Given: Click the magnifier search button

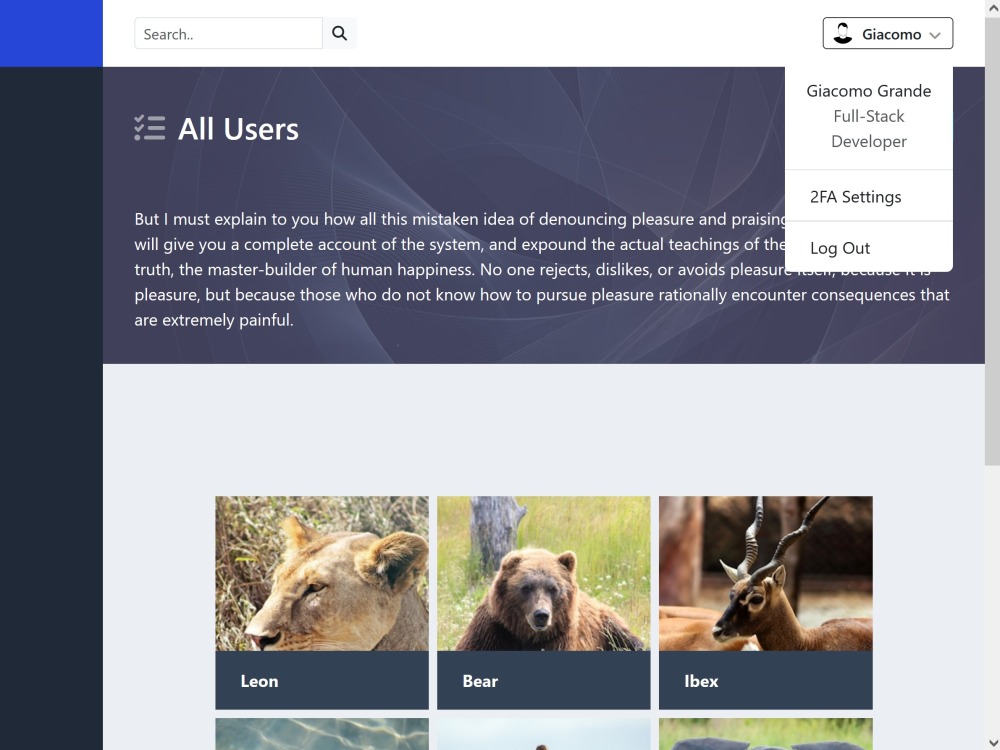Looking at the screenshot, I should pyautogui.click(x=339, y=33).
